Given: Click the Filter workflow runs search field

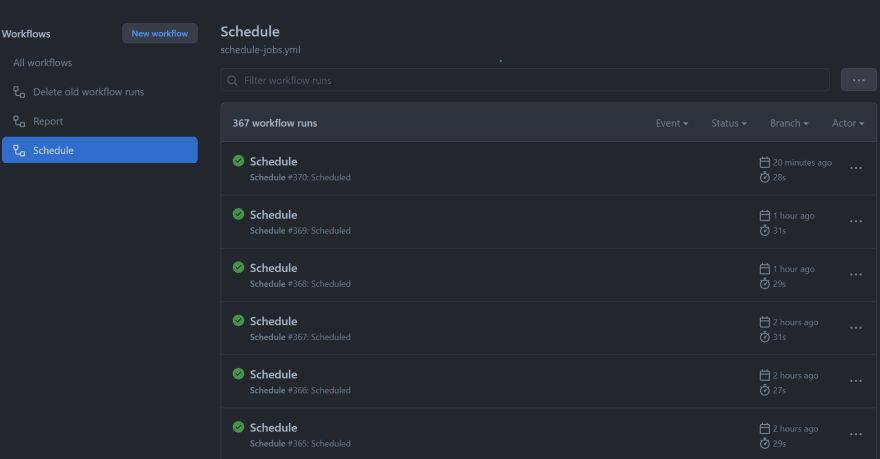Looking at the screenshot, I should click(530, 80).
